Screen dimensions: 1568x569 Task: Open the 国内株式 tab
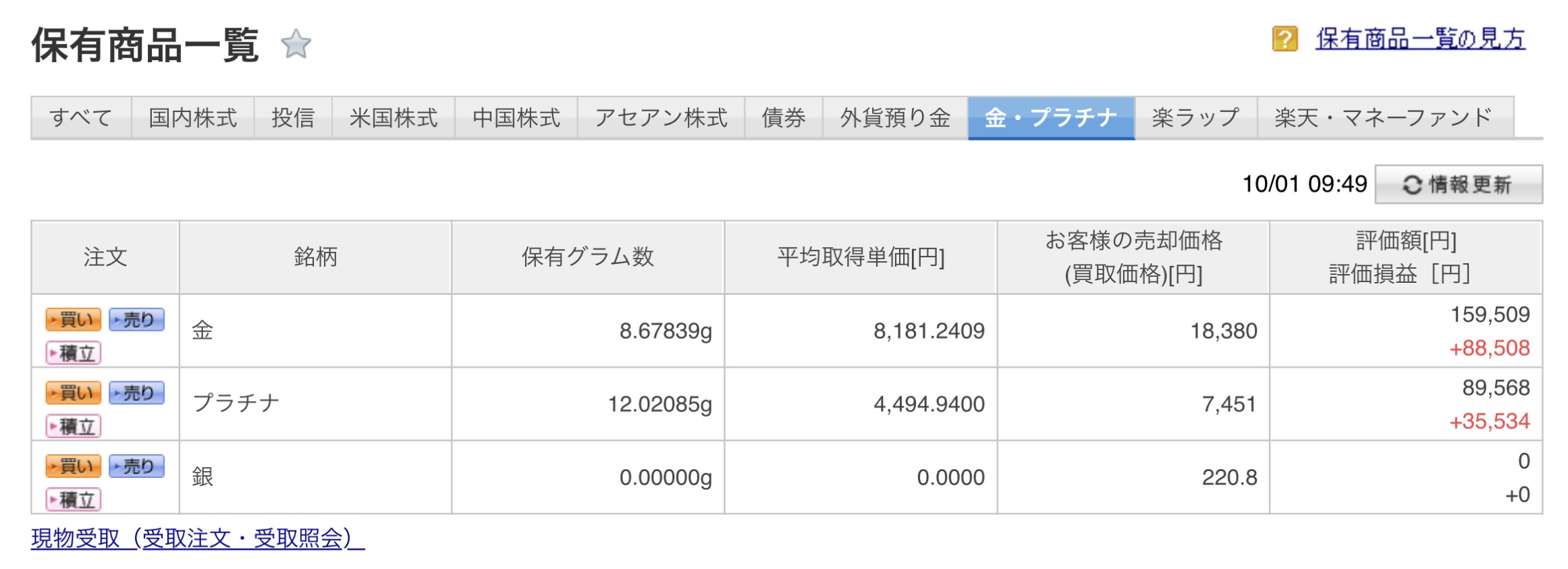coord(193,118)
